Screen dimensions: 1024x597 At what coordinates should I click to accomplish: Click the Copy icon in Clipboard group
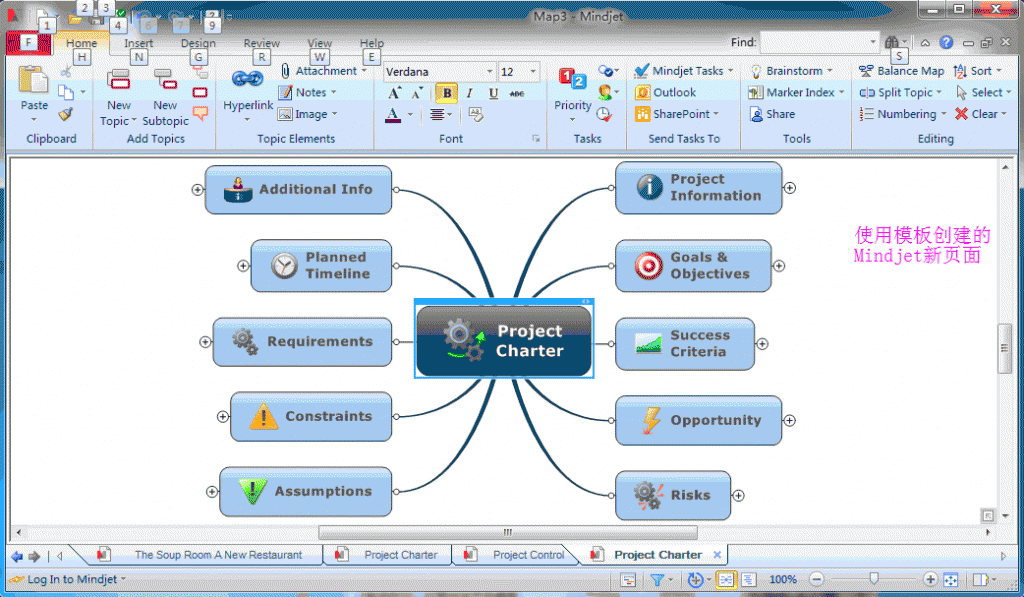pyautogui.click(x=65, y=92)
